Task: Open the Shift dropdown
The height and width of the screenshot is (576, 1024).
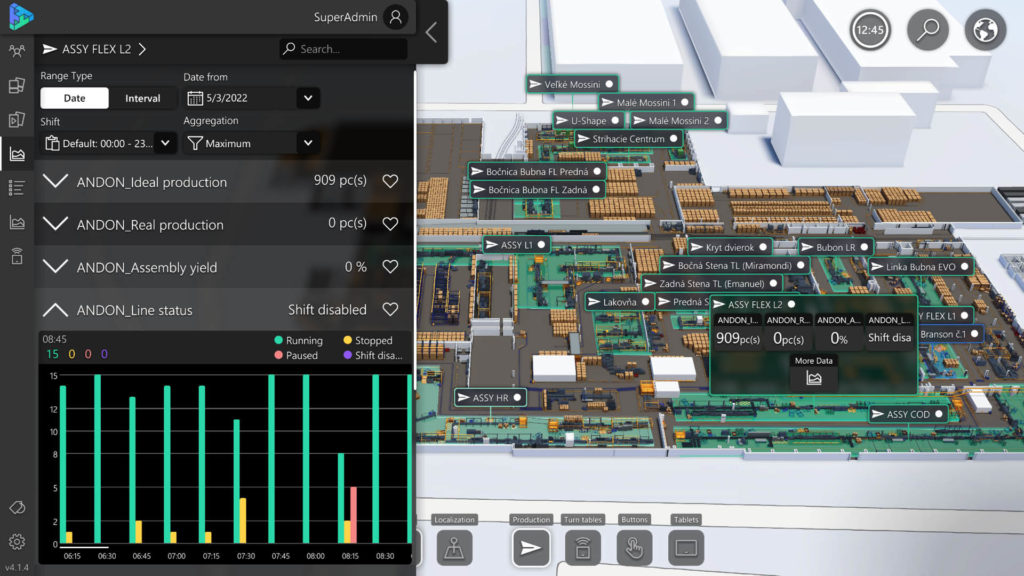Action: [x=109, y=143]
